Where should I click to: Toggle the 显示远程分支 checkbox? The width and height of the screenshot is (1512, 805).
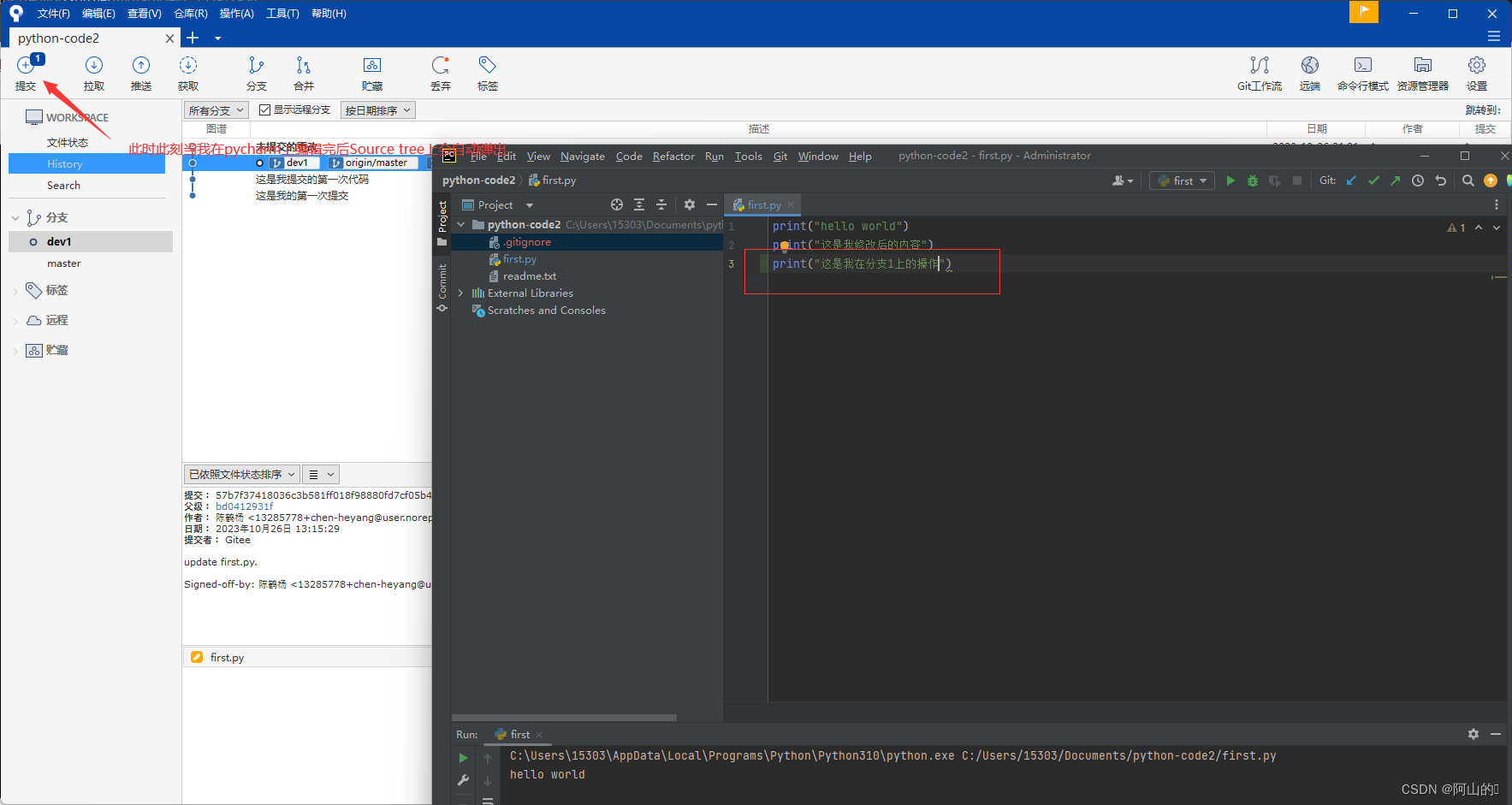pos(264,110)
